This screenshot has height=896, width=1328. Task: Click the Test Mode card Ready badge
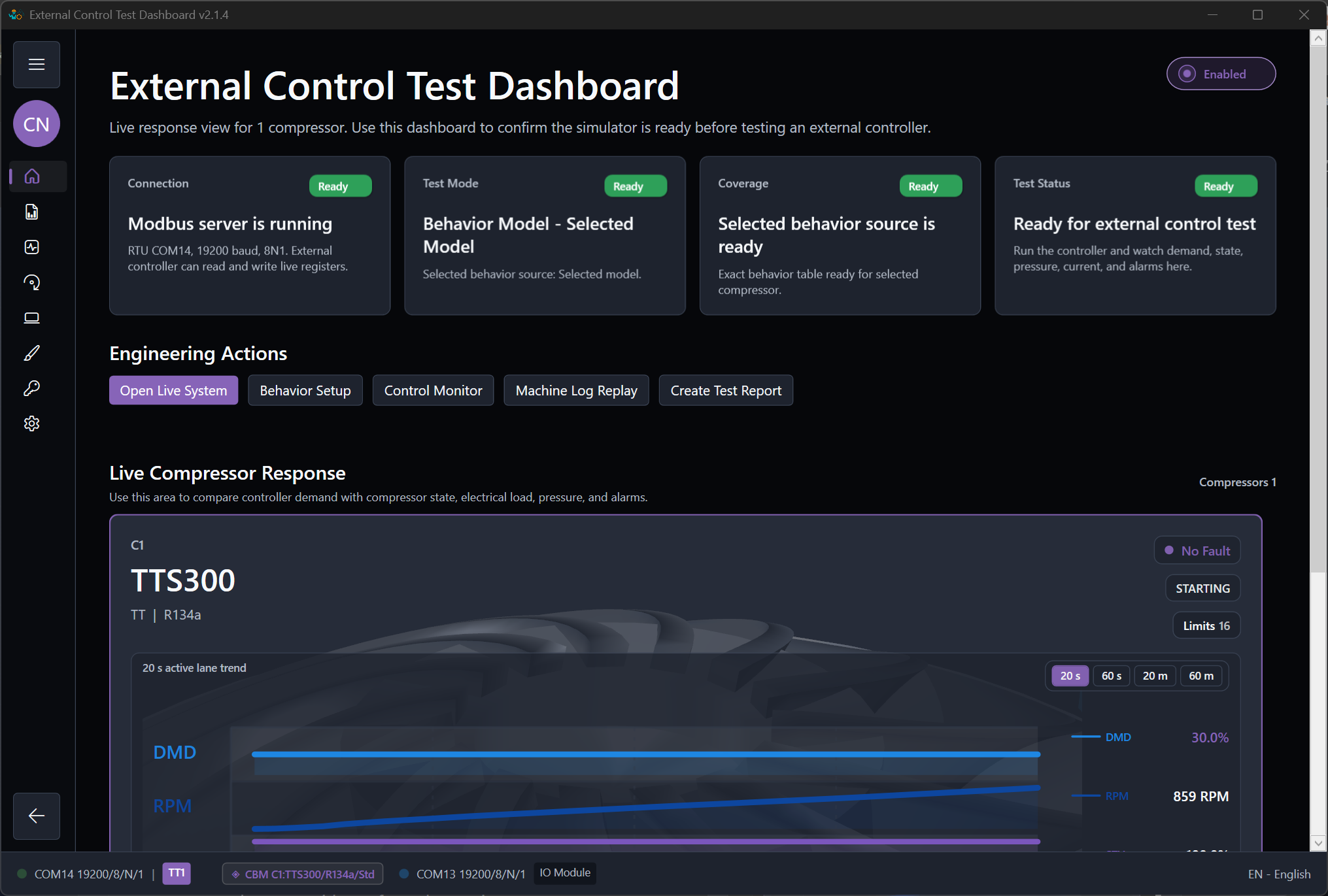click(636, 186)
